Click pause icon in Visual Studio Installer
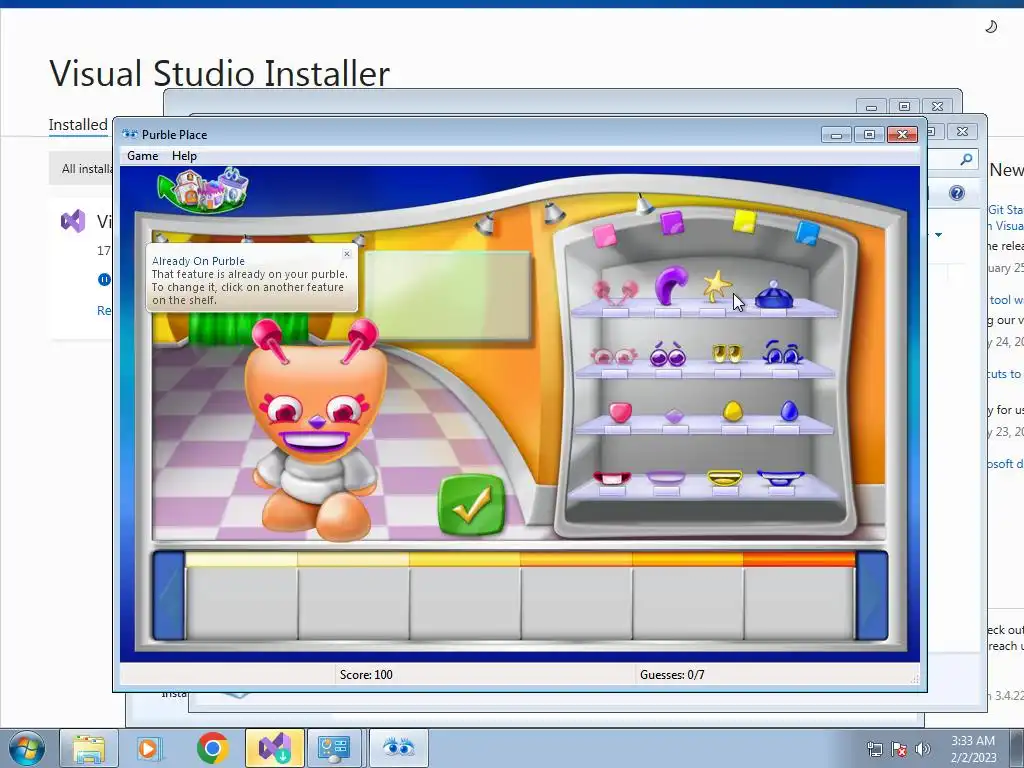Viewport: 1024px width, 768px height. pyautogui.click(x=104, y=280)
